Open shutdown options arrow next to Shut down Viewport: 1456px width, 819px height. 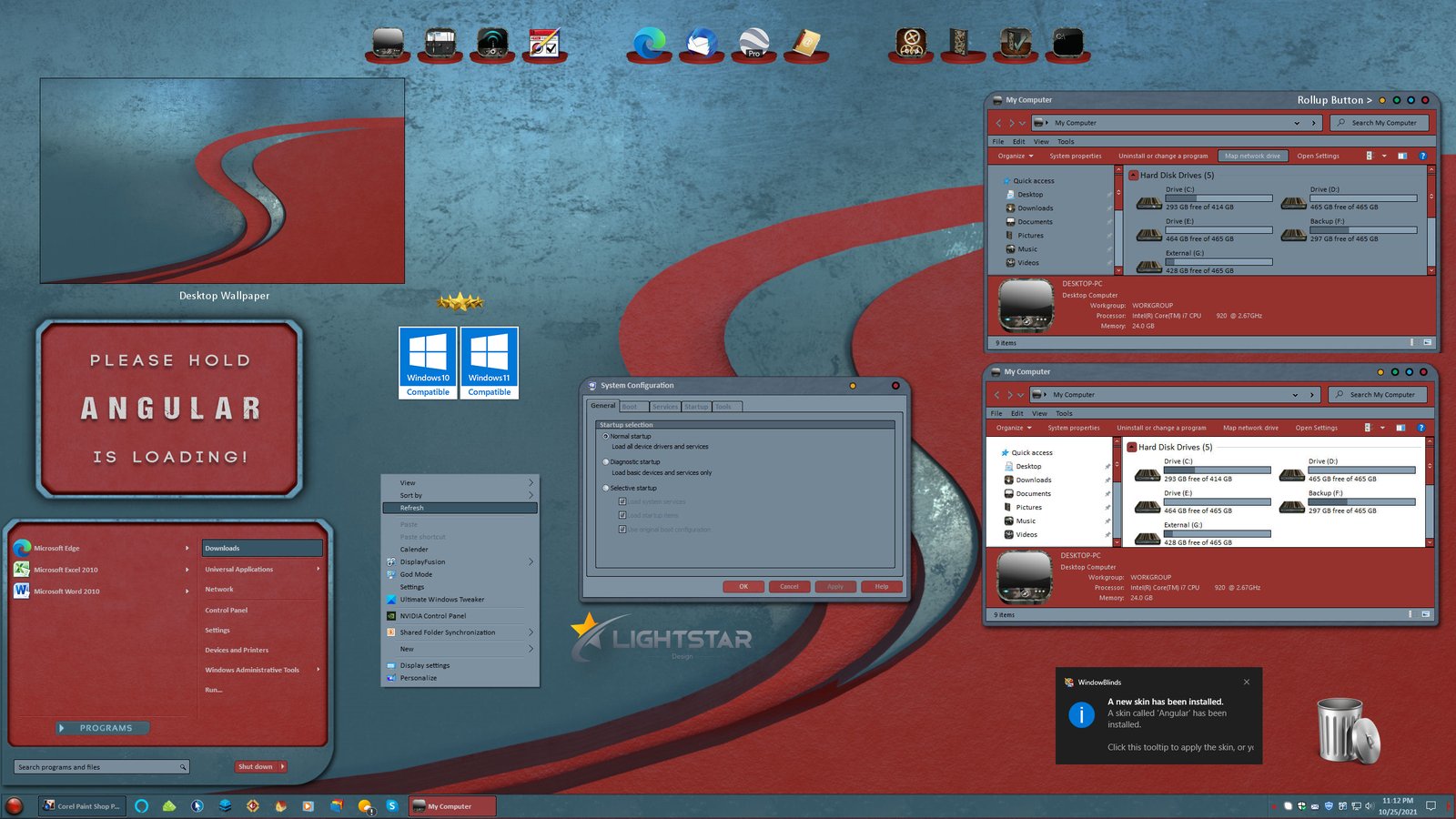[x=282, y=766]
